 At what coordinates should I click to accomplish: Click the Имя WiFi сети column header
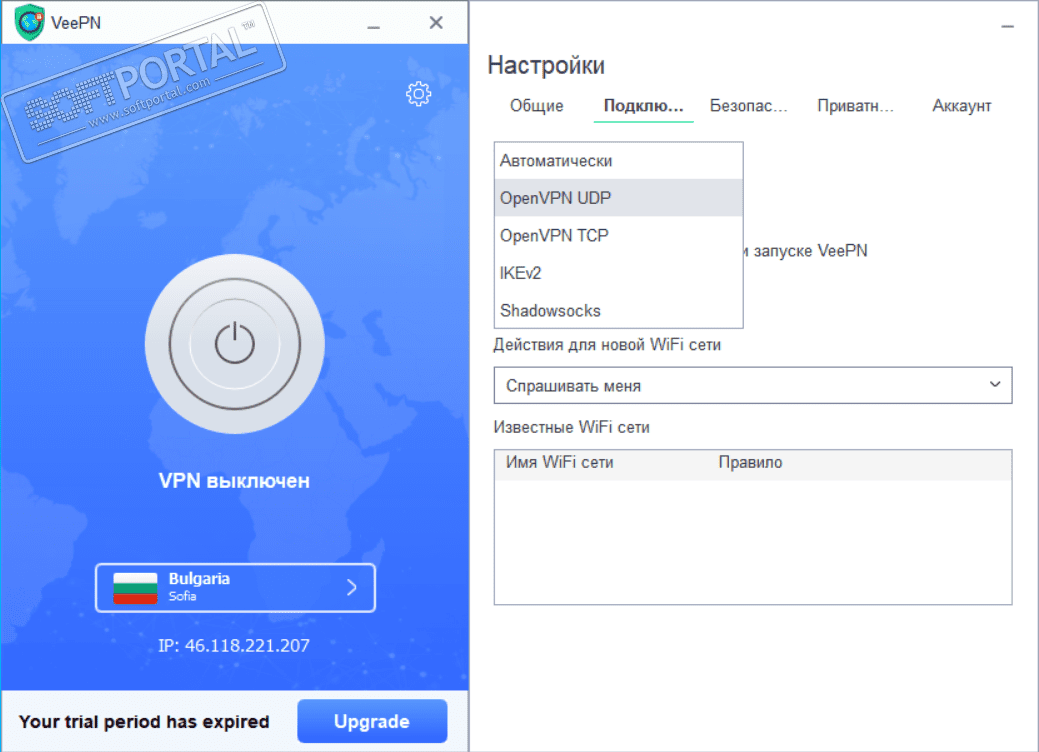560,462
